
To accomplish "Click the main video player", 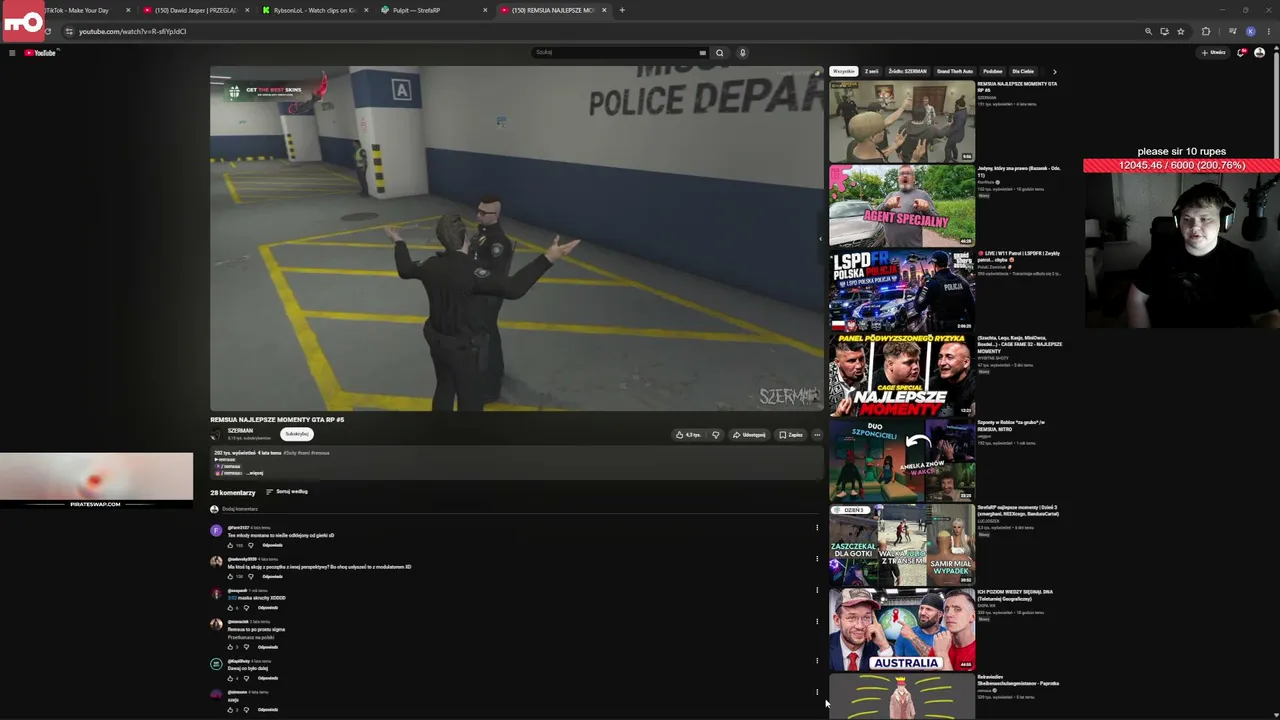I will [x=517, y=239].
